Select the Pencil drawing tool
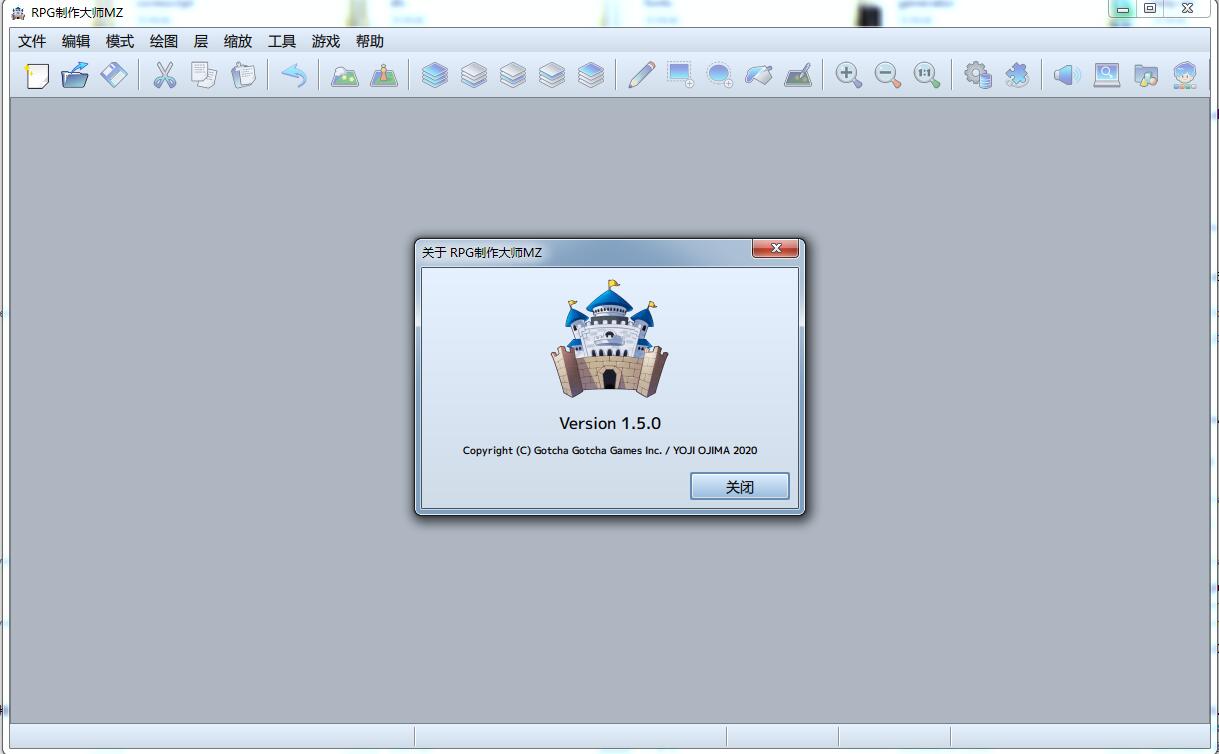The image size is (1219, 754). tap(641, 75)
